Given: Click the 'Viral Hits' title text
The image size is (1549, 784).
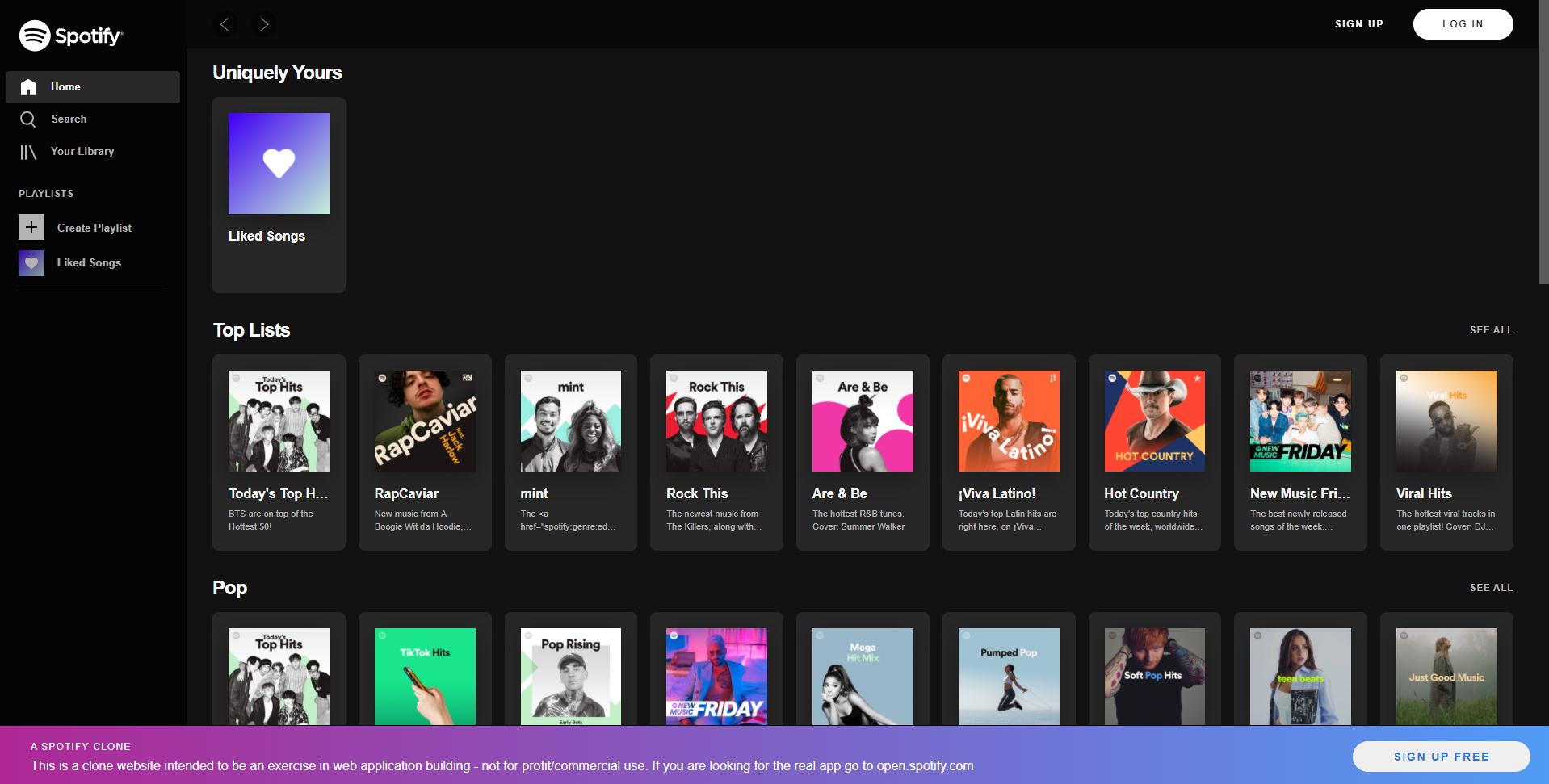Looking at the screenshot, I should (x=1424, y=493).
